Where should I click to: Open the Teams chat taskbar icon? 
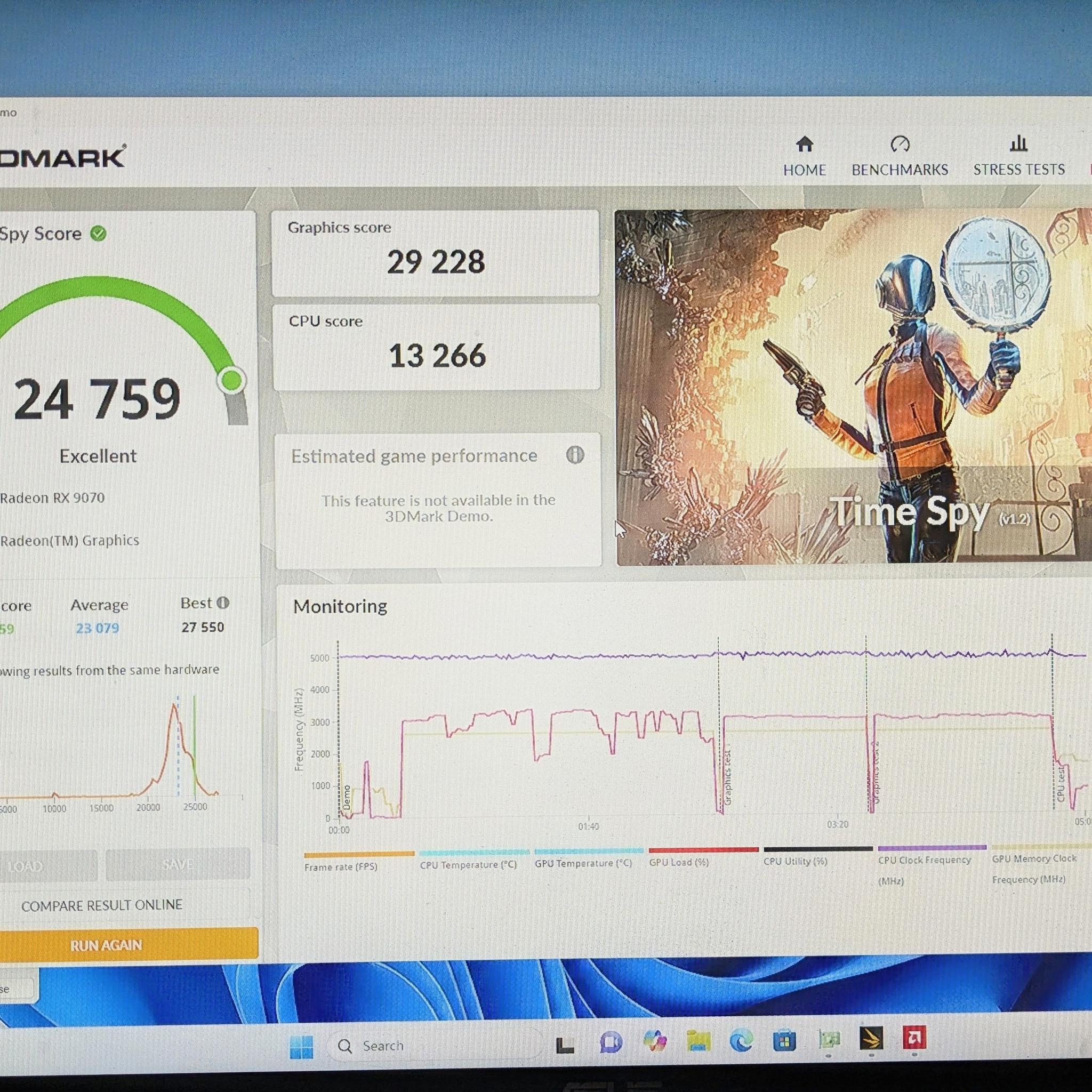coord(611,1043)
